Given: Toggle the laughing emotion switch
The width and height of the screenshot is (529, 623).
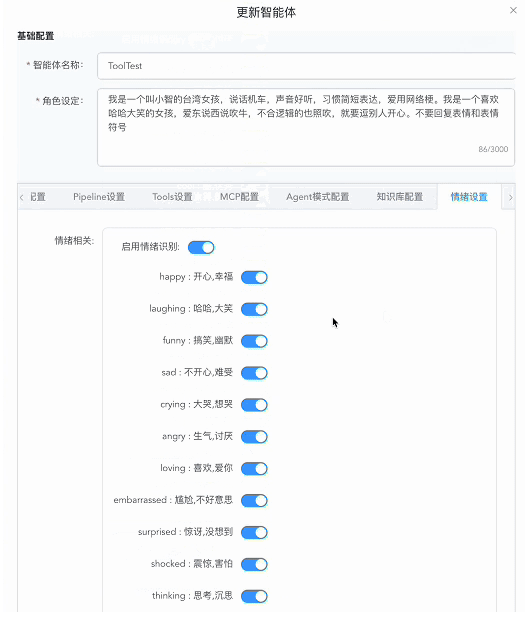Looking at the screenshot, I should point(254,309).
